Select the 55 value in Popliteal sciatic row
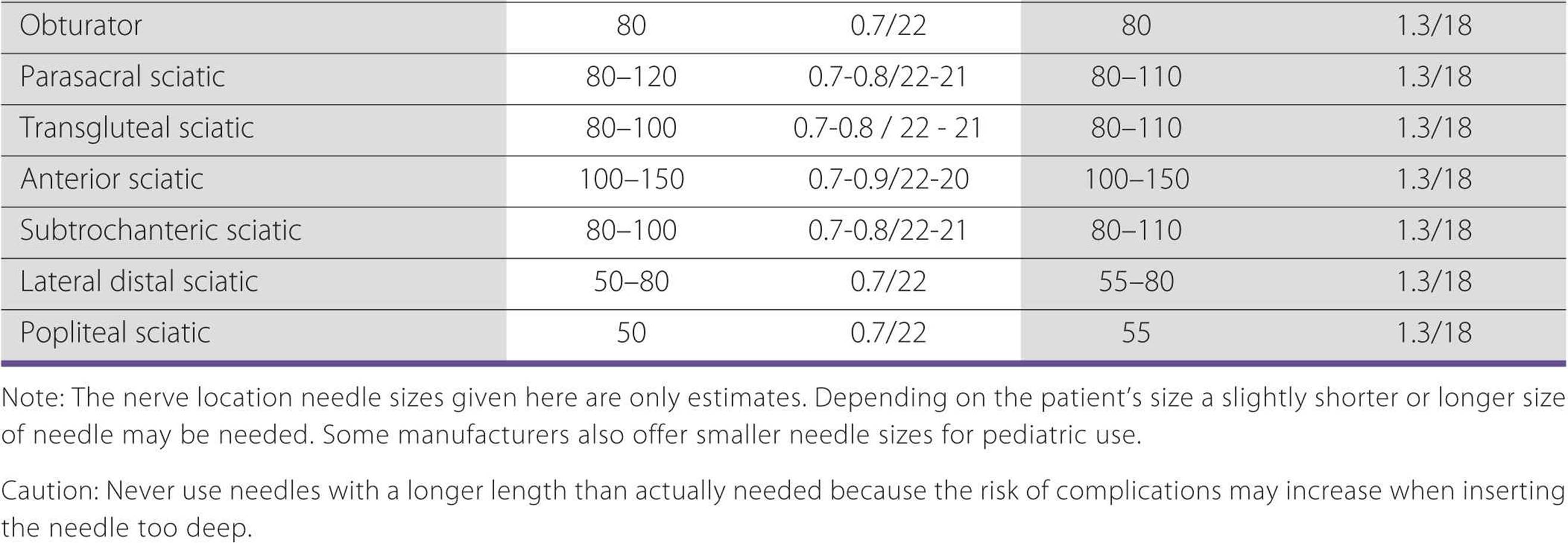 (1136, 333)
